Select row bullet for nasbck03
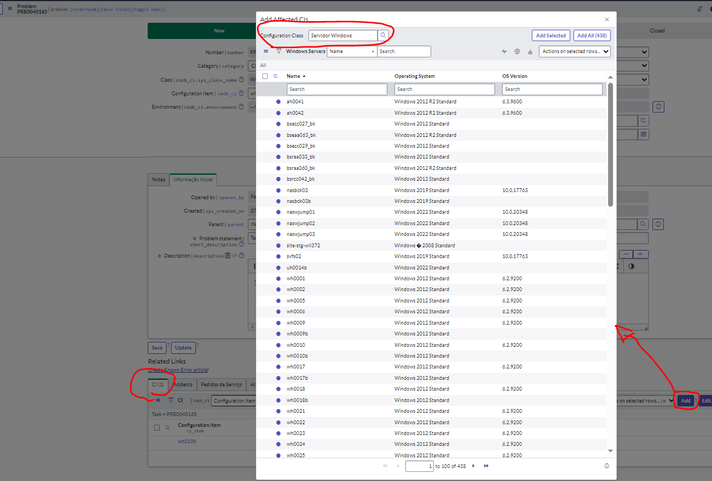The image size is (712, 481). (278, 190)
